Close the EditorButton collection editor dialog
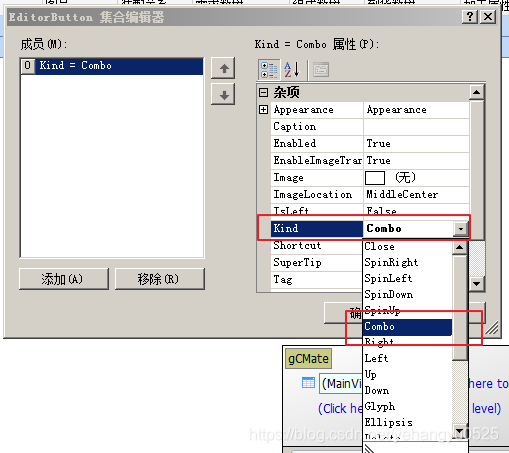 488,16
